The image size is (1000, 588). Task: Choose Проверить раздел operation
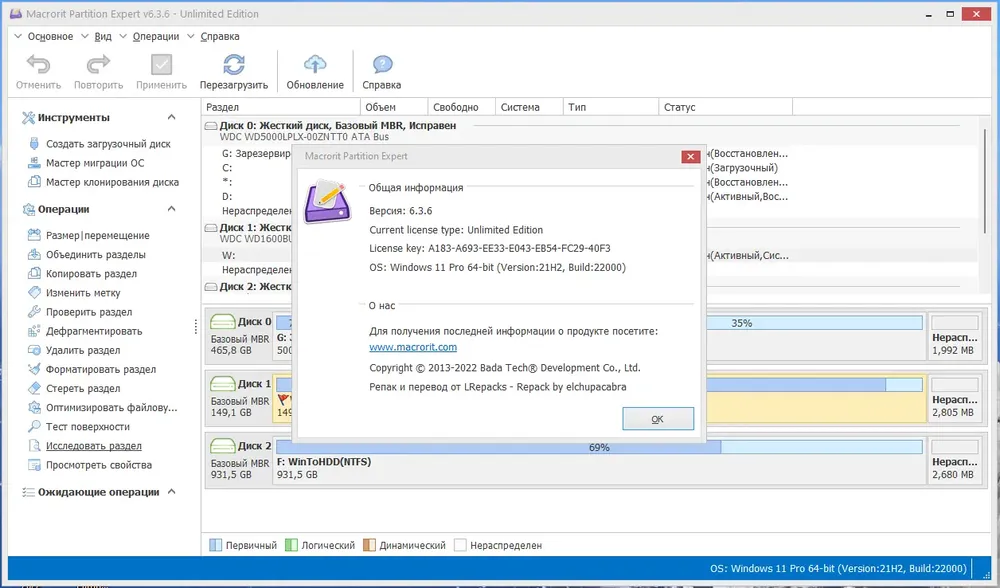[89, 312]
